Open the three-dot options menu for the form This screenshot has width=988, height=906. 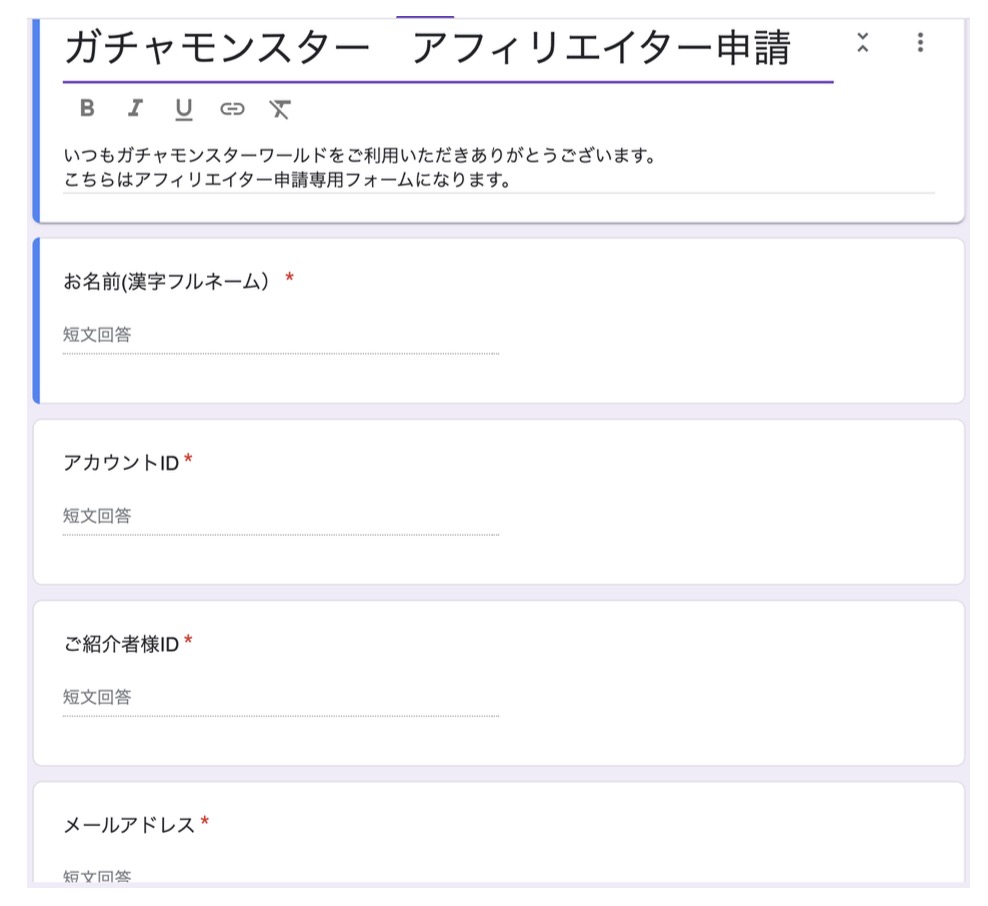919,44
